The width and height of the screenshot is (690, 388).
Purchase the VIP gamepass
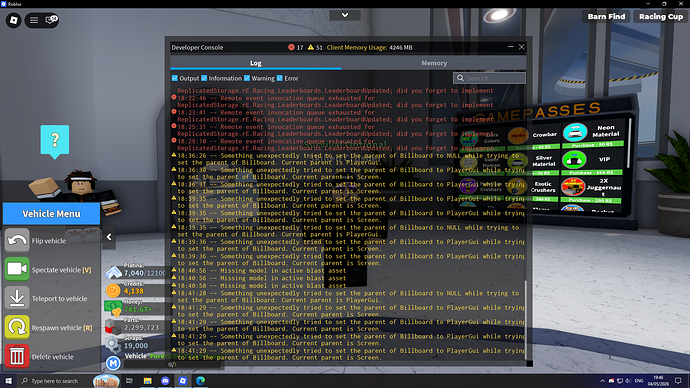[x=592, y=172]
